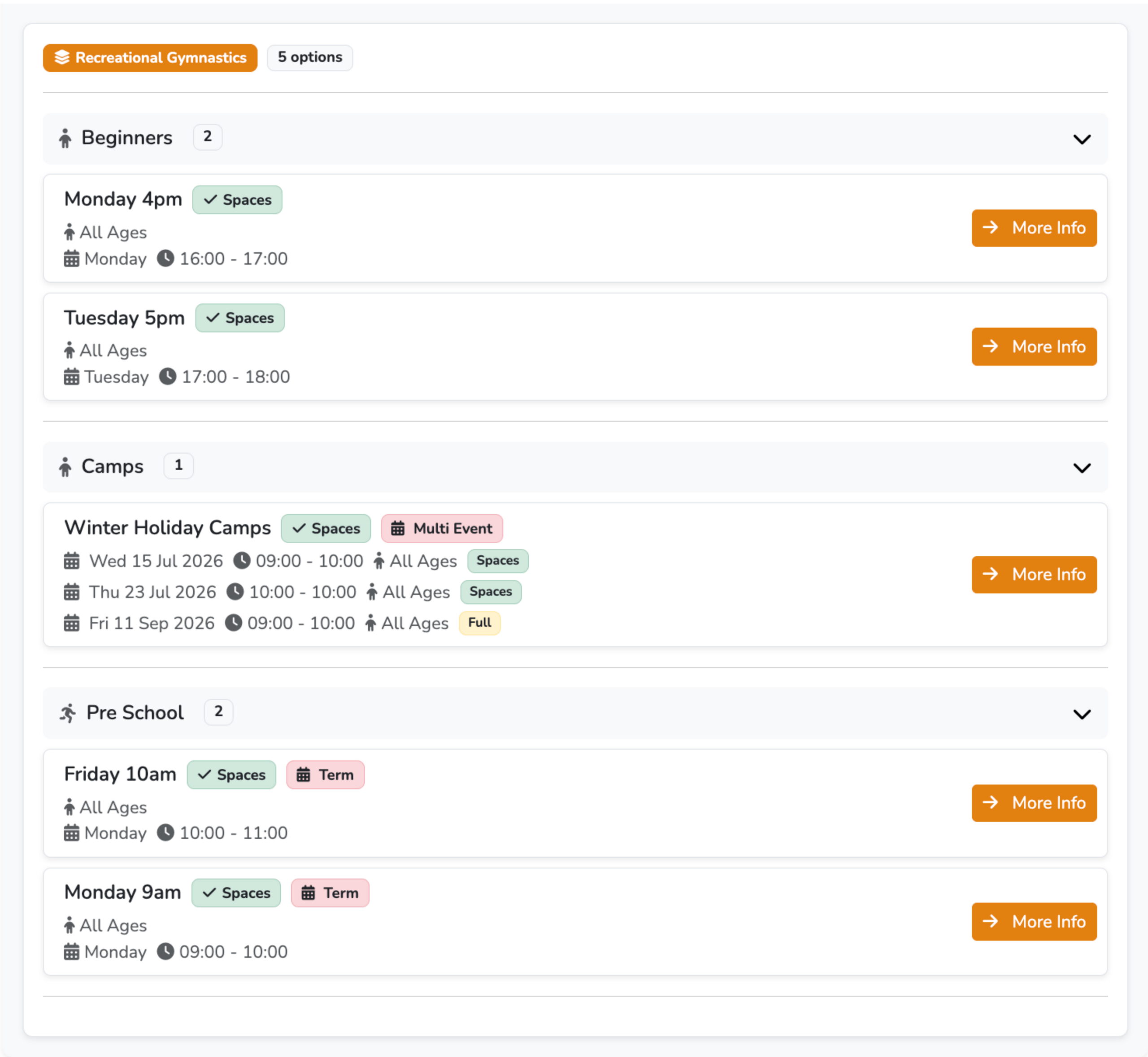Open More Info for Monday 4pm class
Viewport: 1148px width, 1057px height.
point(1034,228)
